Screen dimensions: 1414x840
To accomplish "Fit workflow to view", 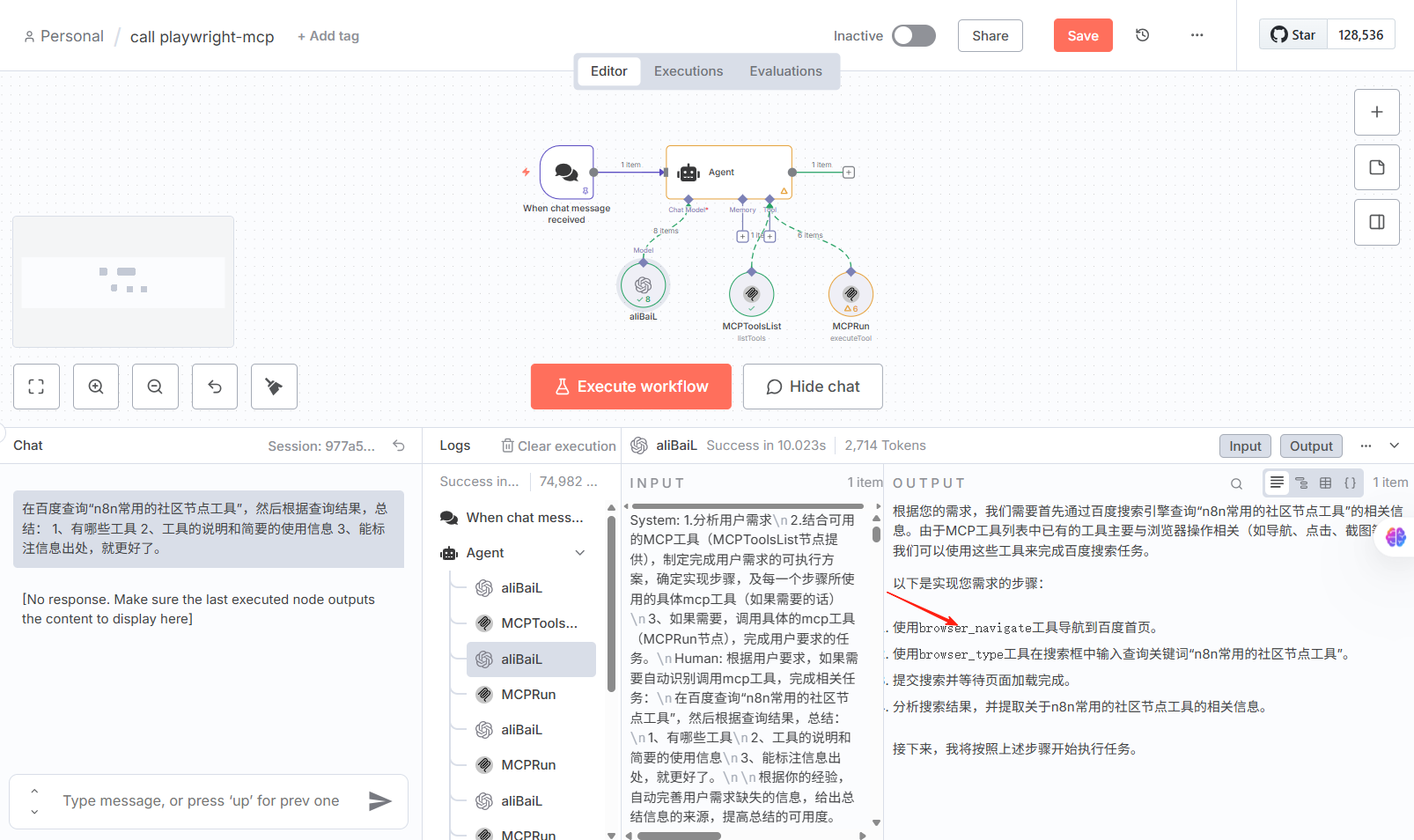I will [x=36, y=387].
